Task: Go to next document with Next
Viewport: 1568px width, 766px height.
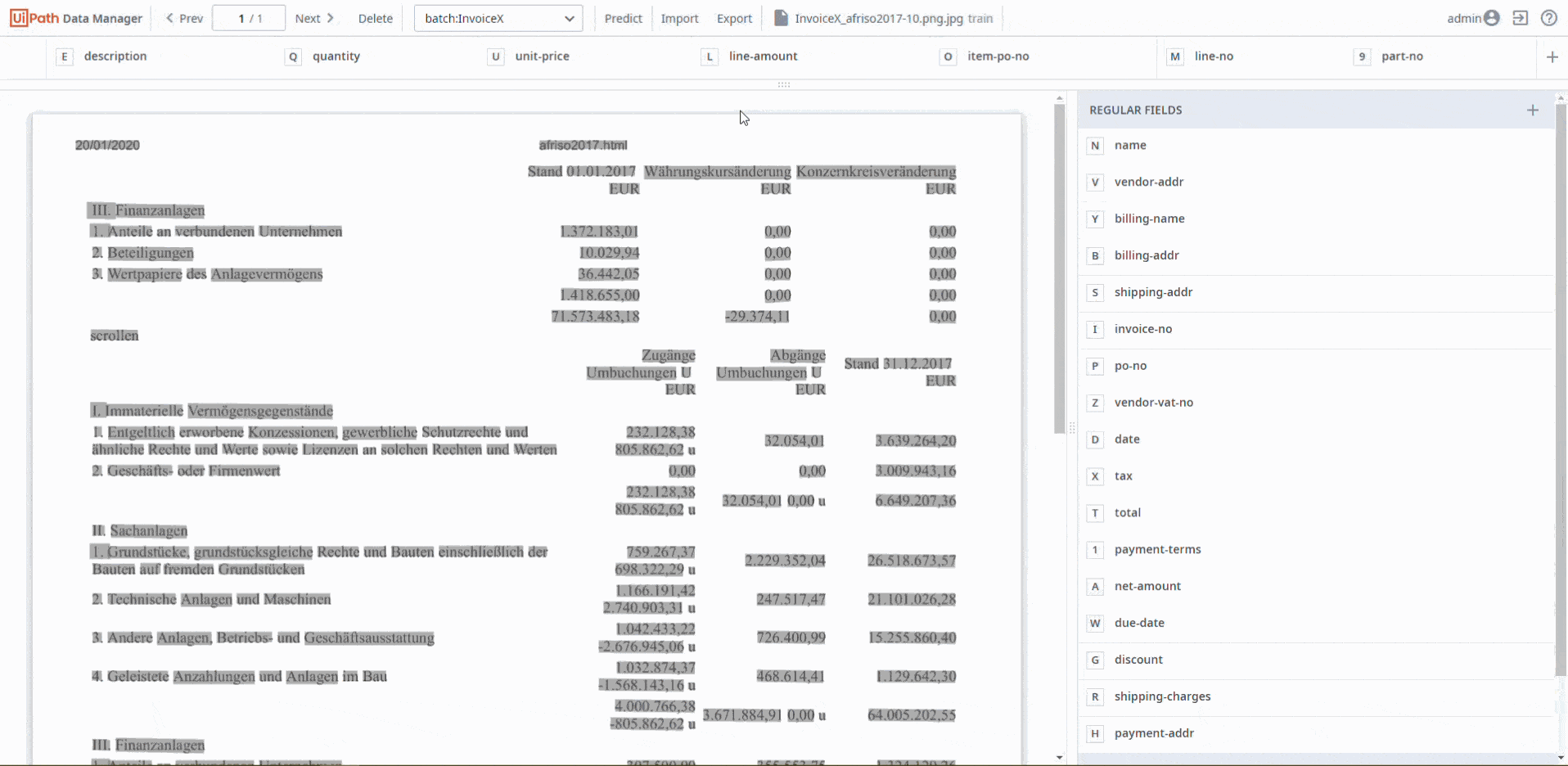Action: (x=315, y=18)
